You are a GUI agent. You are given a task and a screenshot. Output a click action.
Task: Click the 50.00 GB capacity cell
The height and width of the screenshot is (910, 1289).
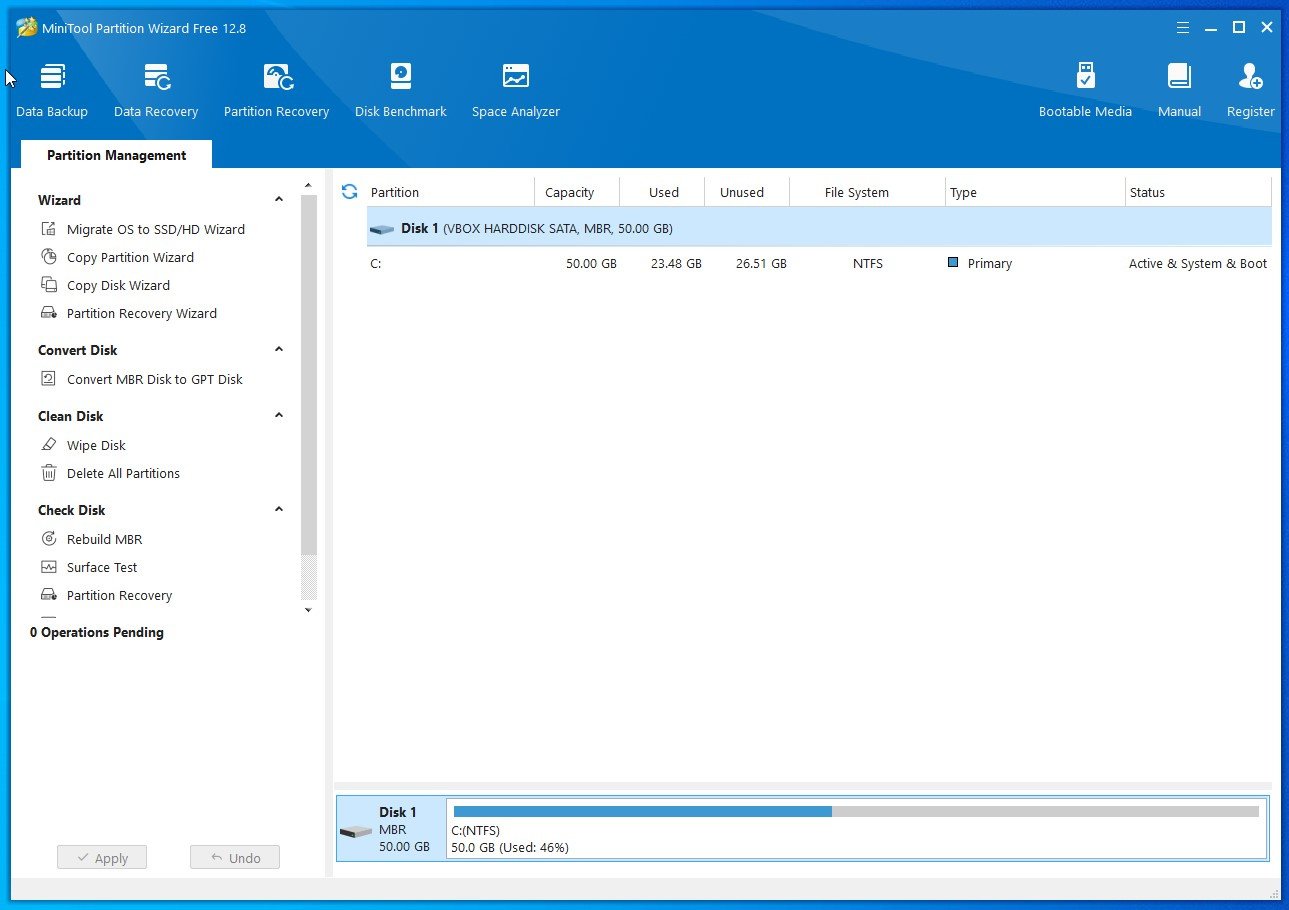point(591,264)
